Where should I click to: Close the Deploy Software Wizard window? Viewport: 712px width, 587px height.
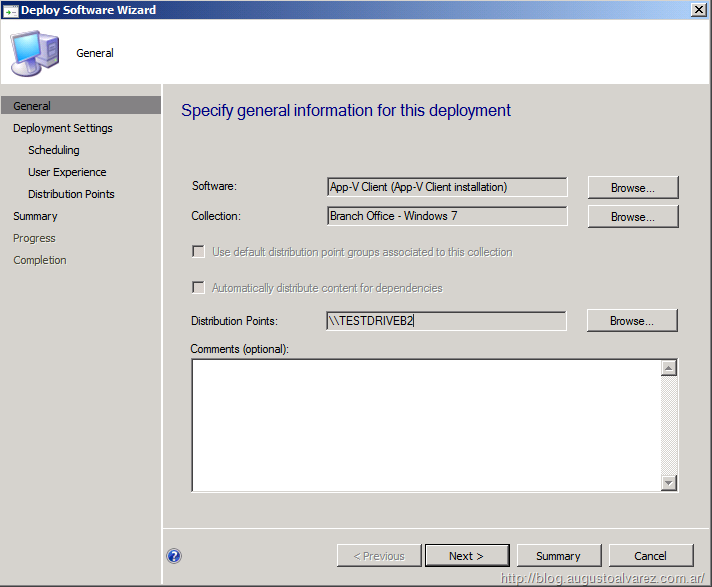[x=698, y=10]
